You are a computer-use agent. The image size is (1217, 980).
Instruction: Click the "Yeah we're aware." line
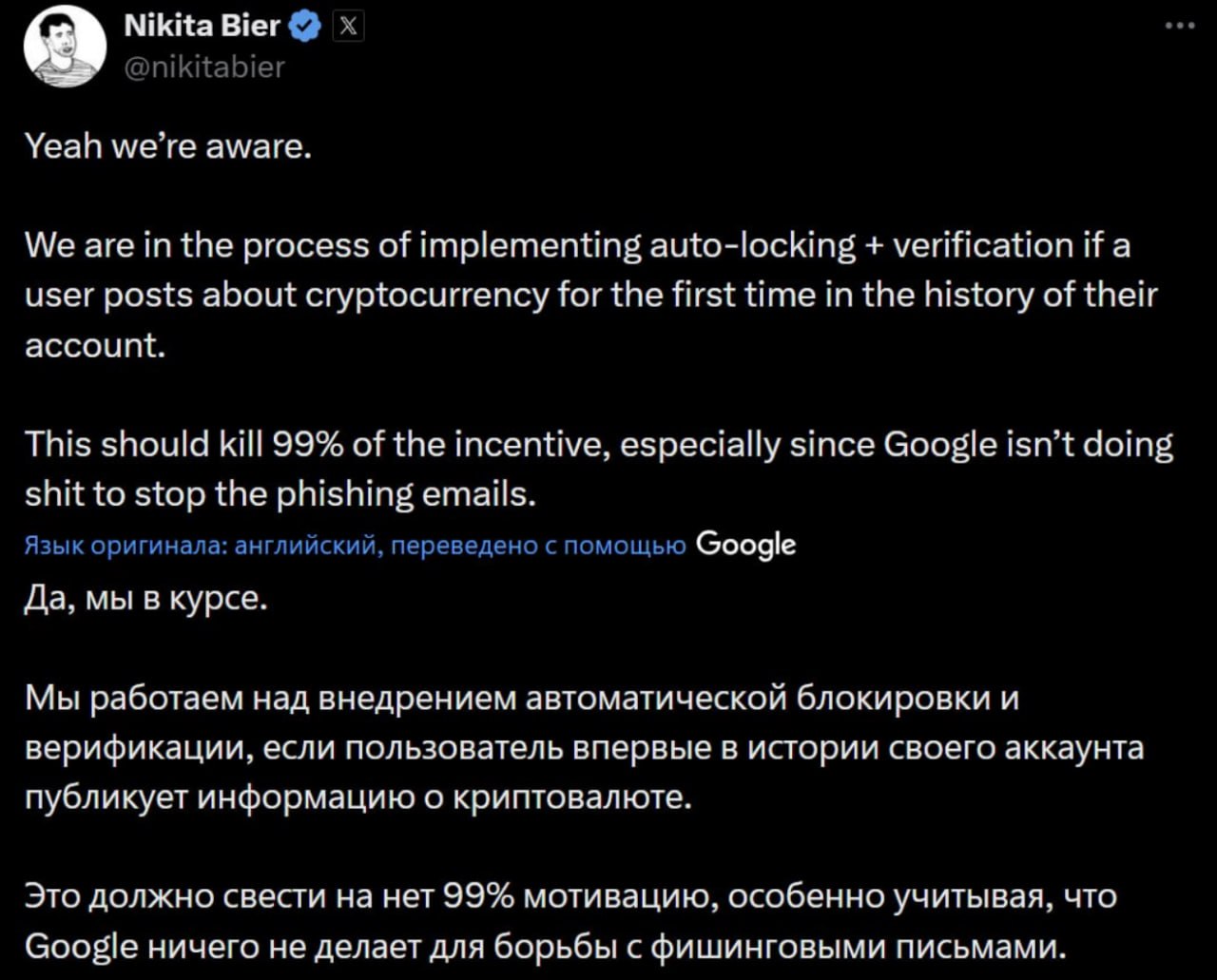point(168,147)
